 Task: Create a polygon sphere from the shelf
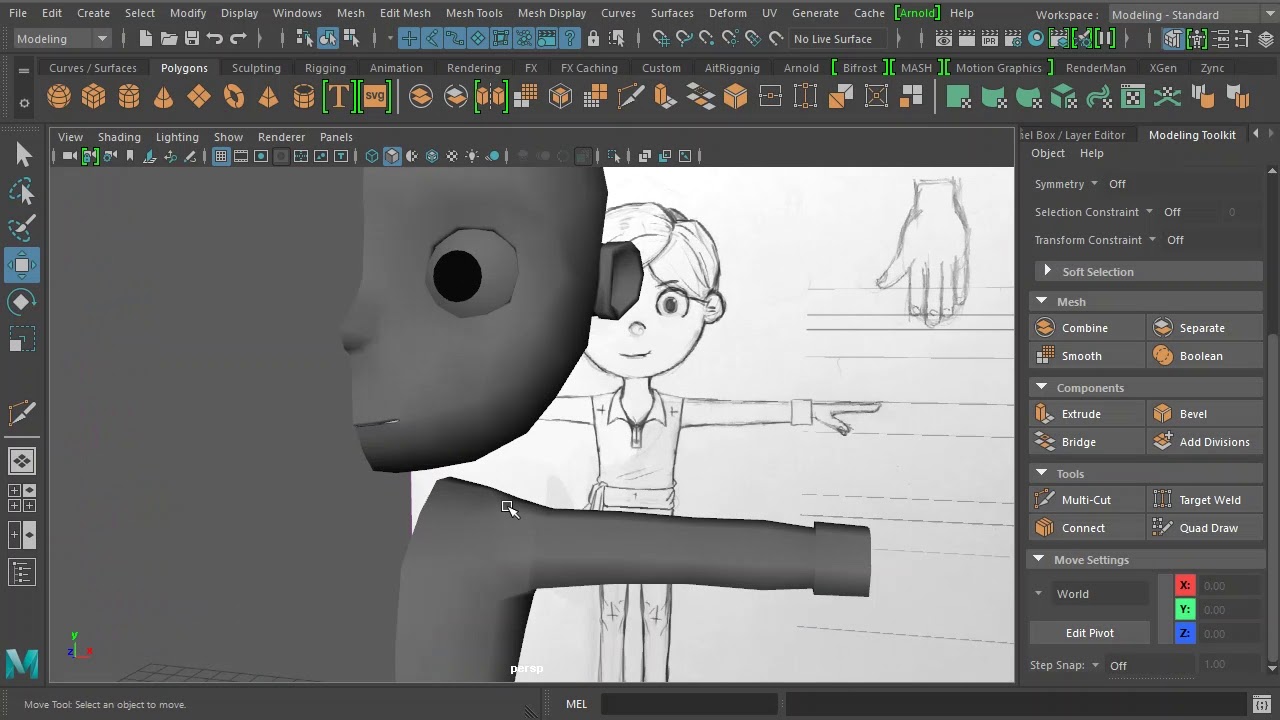pos(59,97)
